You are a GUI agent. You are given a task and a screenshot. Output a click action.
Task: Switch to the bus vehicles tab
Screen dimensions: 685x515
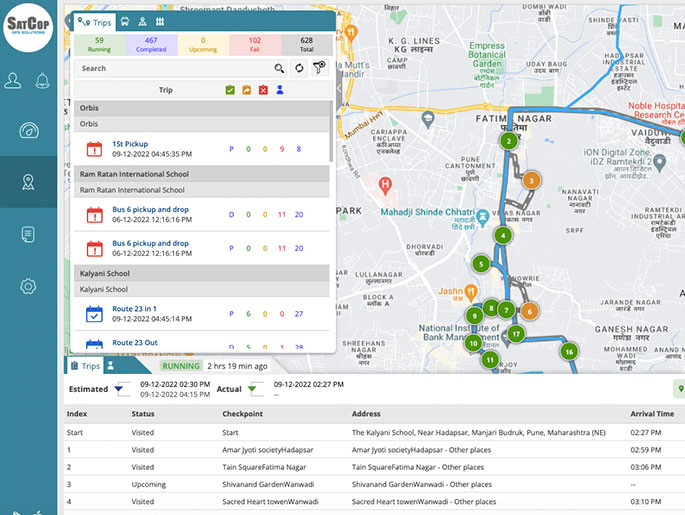123,20
